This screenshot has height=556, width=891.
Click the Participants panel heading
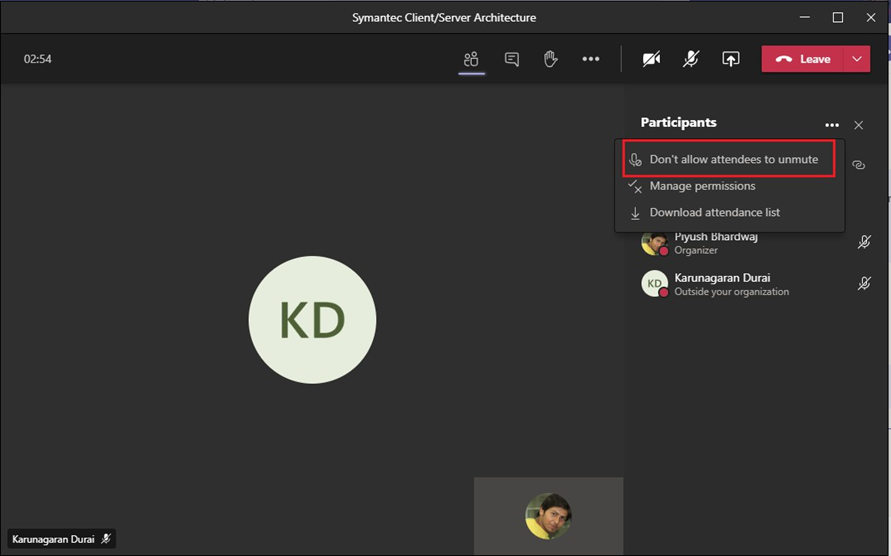coord(678,123)
